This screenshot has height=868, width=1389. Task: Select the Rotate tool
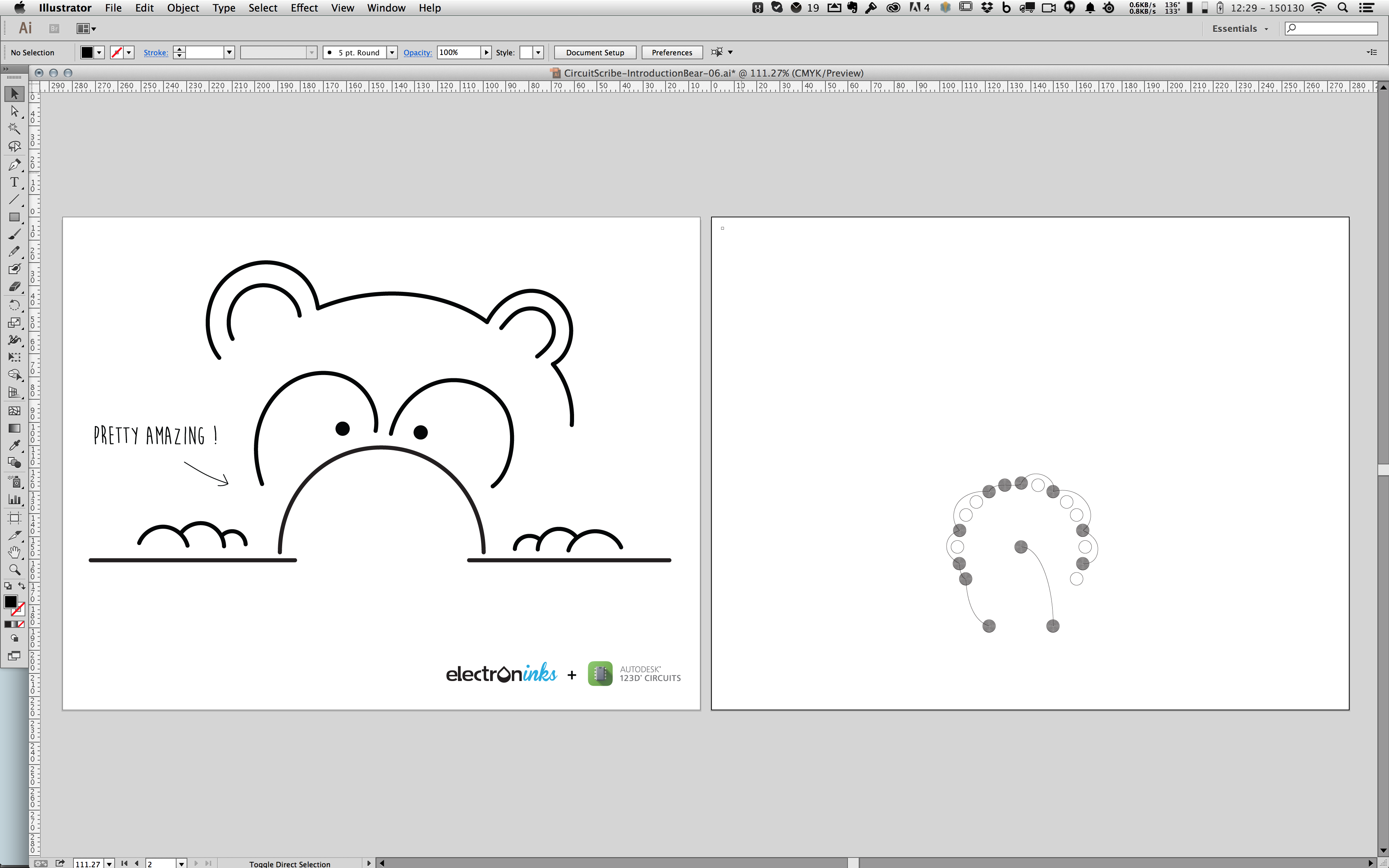point(14,305)
